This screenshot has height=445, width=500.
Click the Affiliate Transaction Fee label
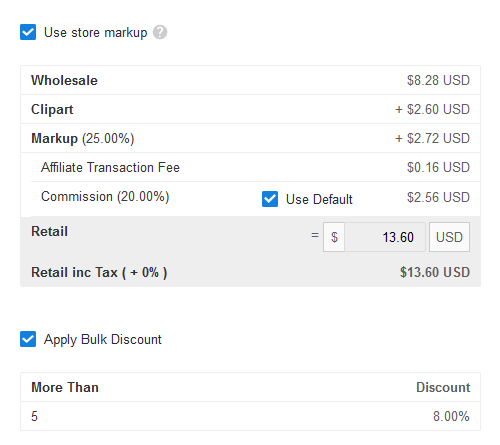pos(110,167)
